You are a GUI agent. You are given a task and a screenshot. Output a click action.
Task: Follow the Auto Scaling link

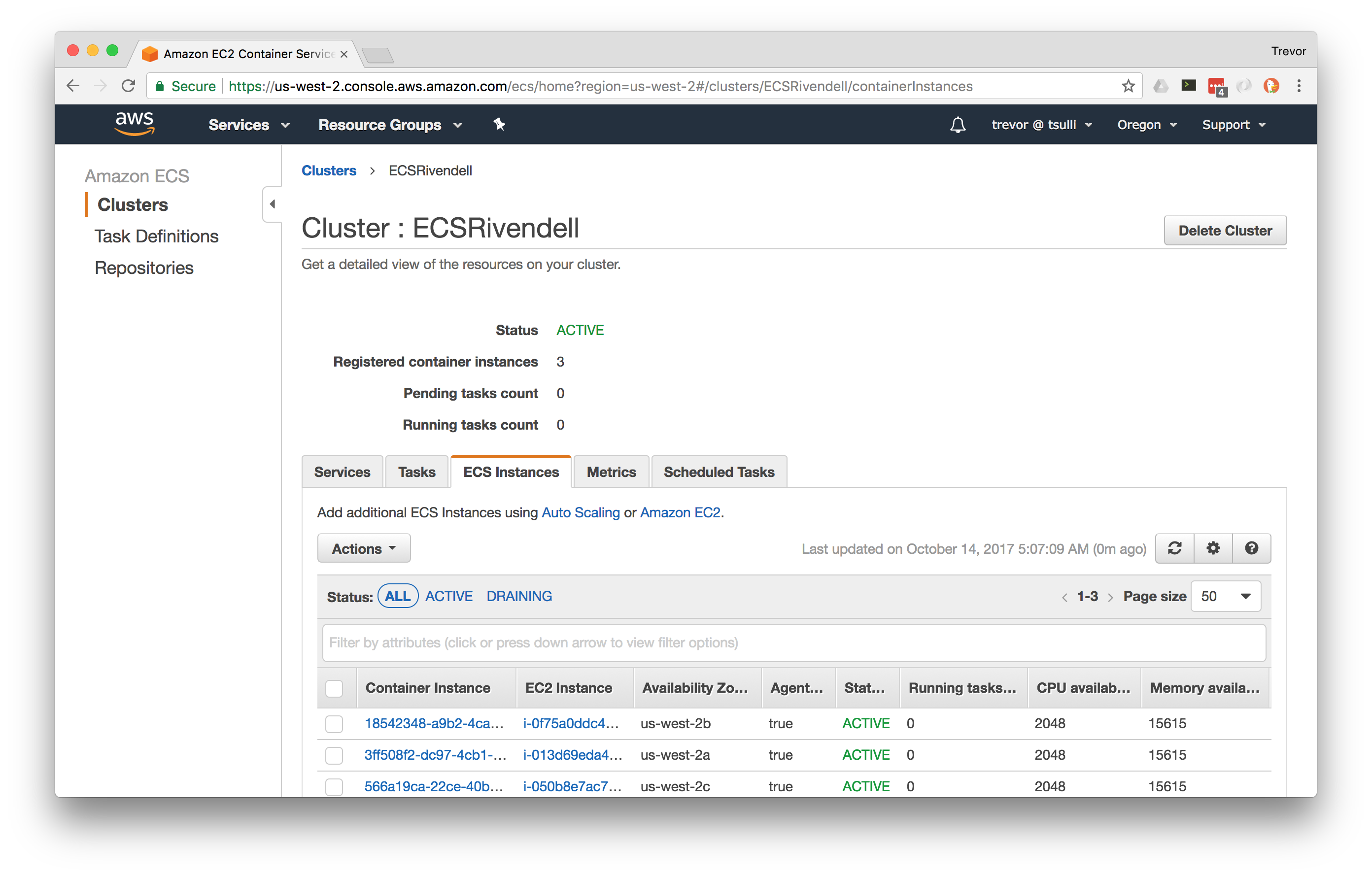click(580, 512)
